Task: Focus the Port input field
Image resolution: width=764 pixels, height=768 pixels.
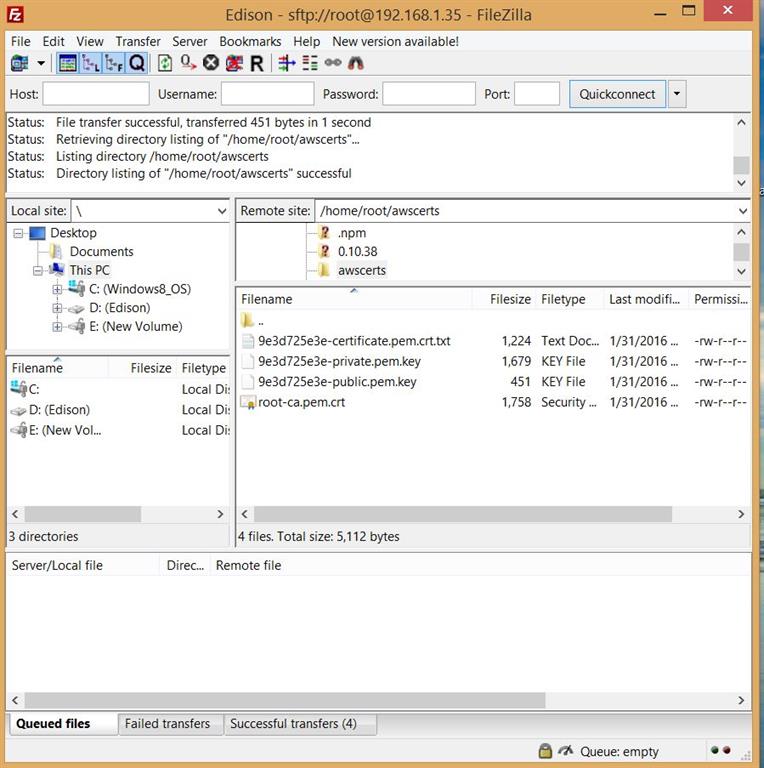Action: [537, 94]
